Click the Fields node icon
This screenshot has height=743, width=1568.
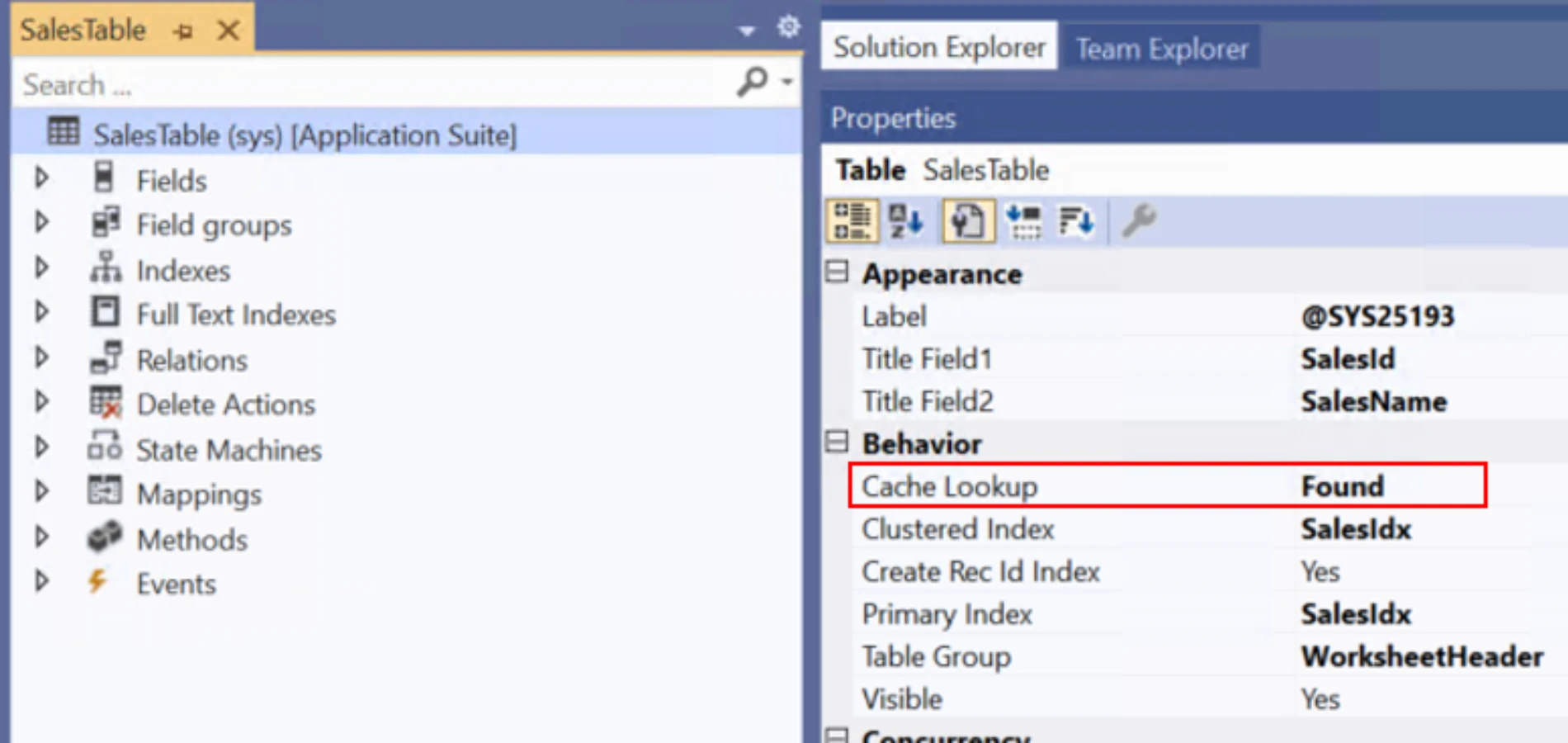click(104, 178)
